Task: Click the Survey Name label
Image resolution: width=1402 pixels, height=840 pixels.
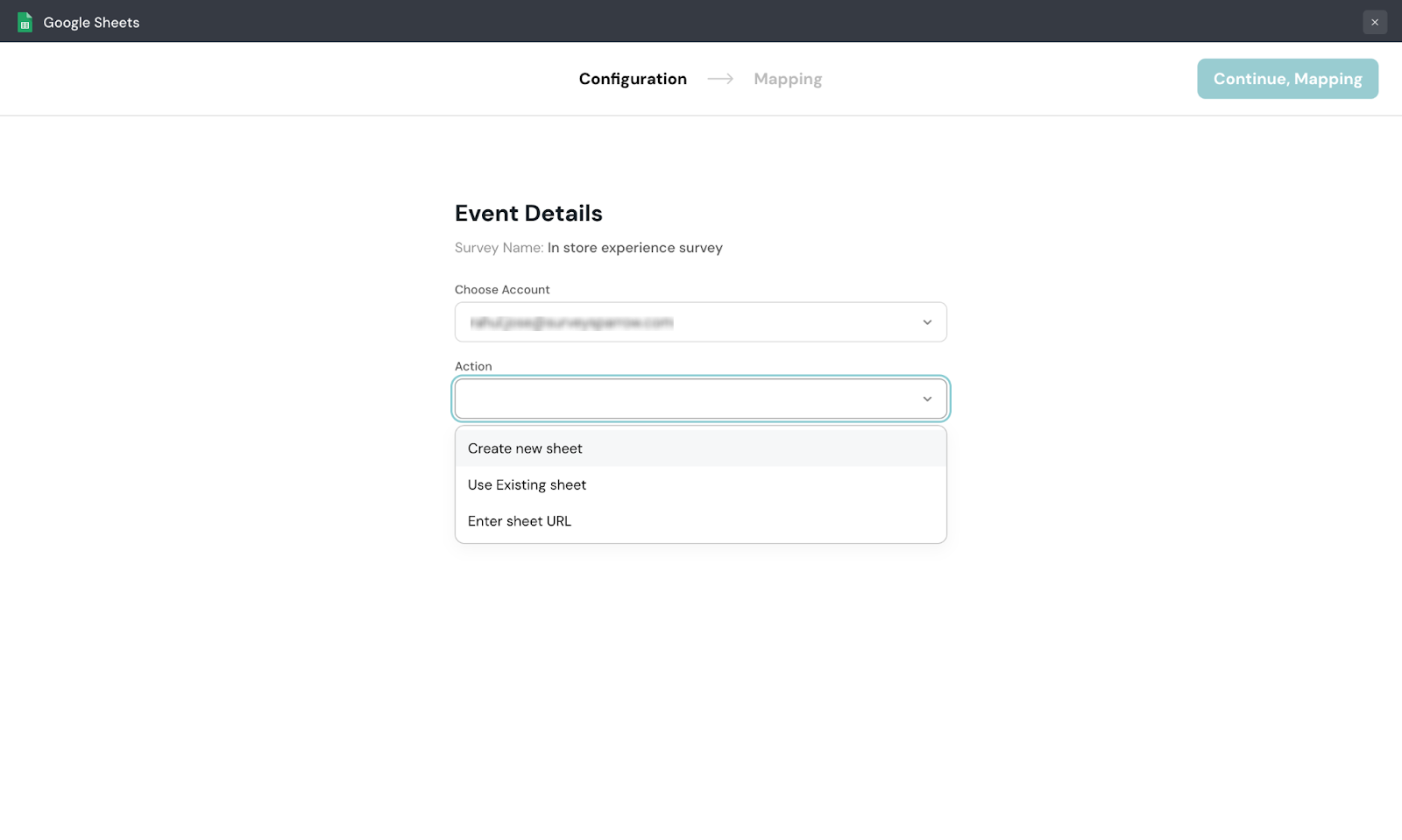Action: coord(499,248)
